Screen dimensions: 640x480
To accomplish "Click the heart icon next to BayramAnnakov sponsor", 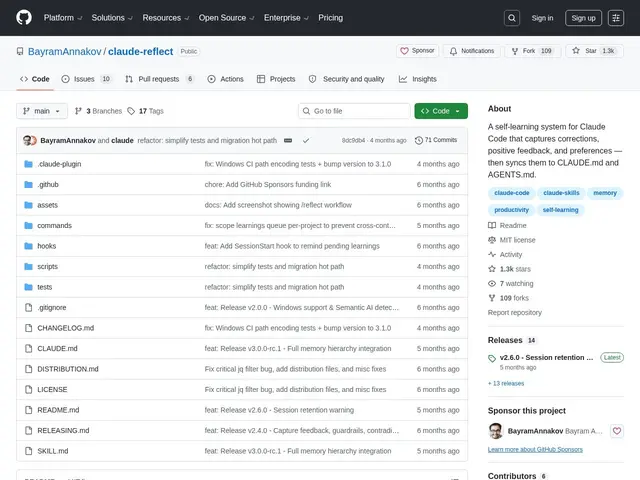I will point(617,431).
